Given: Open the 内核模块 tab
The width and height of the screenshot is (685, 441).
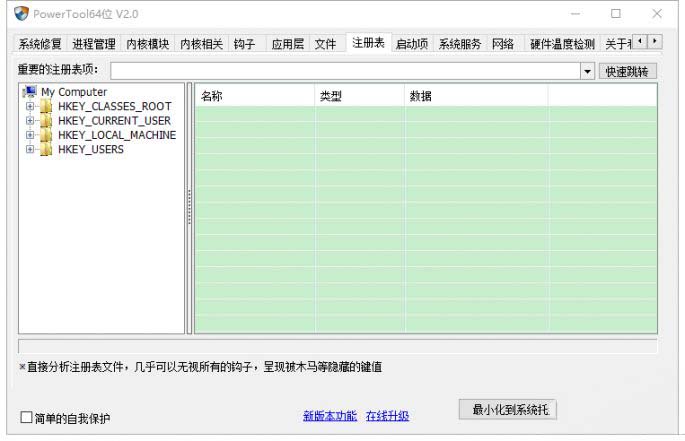Looking at the screenshot, I should coord(148,44).
